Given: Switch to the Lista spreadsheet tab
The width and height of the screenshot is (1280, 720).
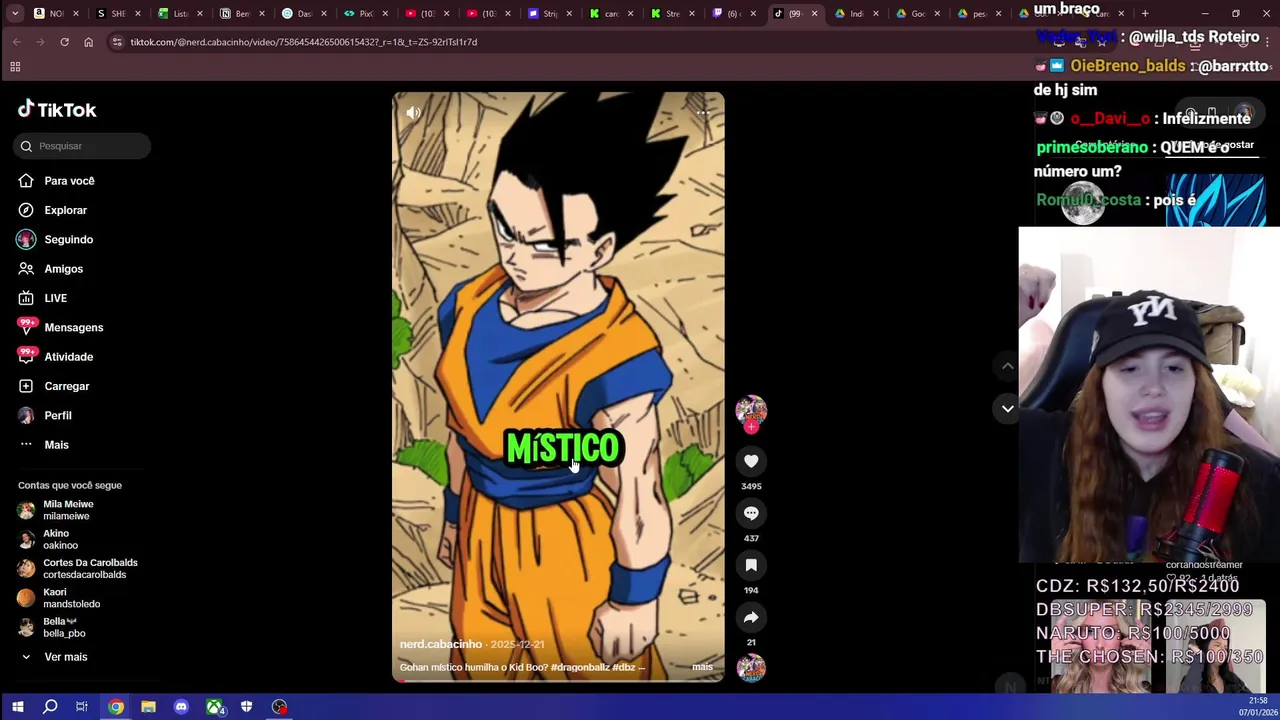Looking at the screenshot, I should click(x=180, y=14).
